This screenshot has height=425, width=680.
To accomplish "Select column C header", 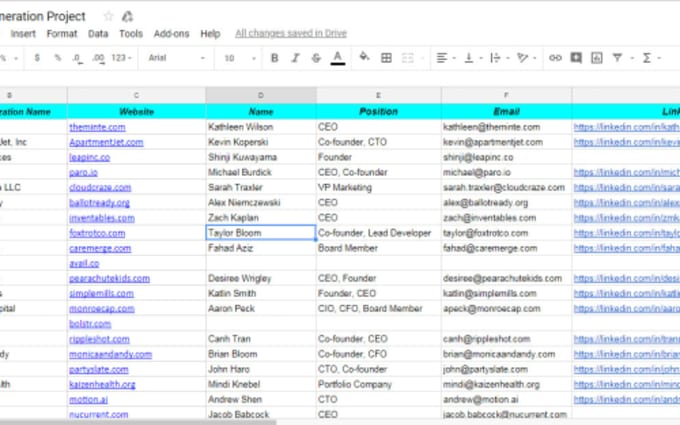I will (x=136, y=95).
